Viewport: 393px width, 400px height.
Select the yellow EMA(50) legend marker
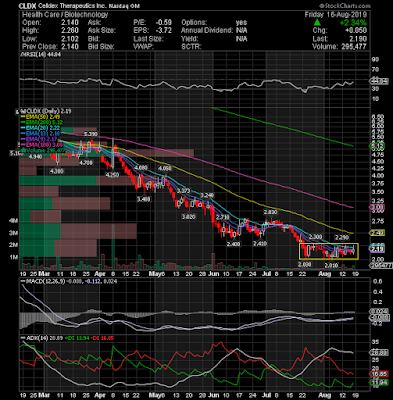pos(23,117)
